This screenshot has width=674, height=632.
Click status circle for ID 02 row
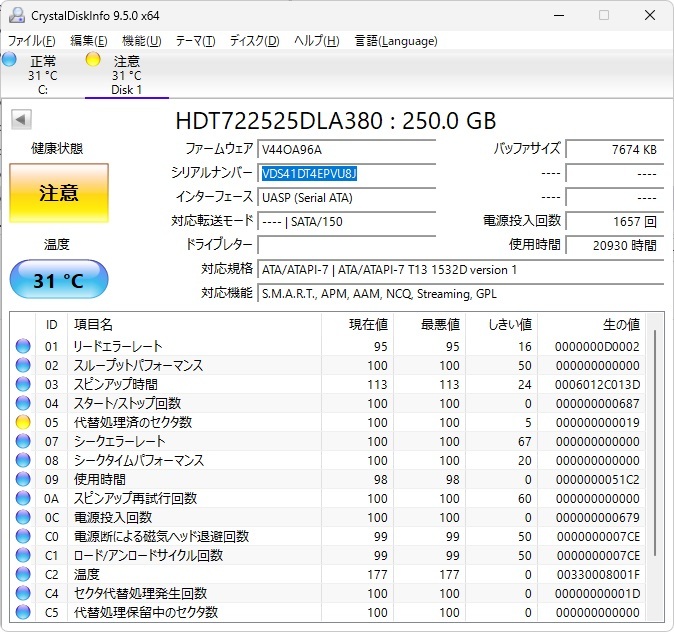tap(23, 365)
